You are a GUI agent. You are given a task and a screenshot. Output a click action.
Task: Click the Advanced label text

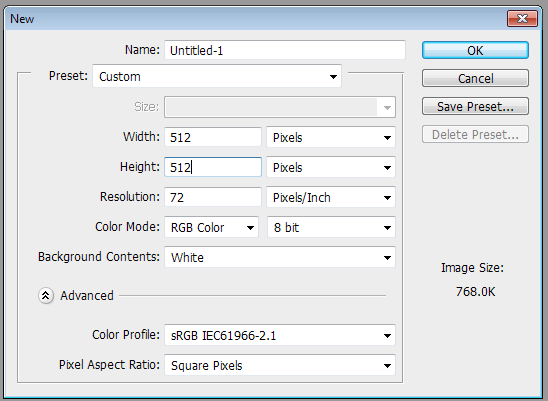[87, 296]
